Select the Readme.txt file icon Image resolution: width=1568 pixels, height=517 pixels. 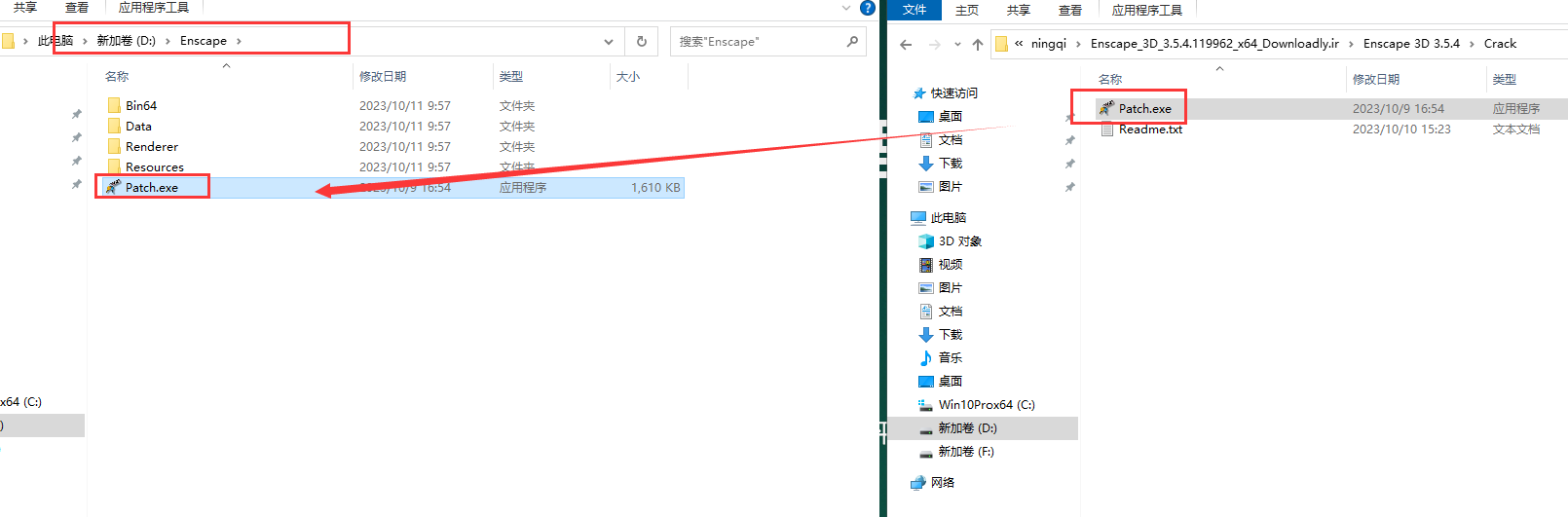pyautogui.click(x=1106, y=129)
